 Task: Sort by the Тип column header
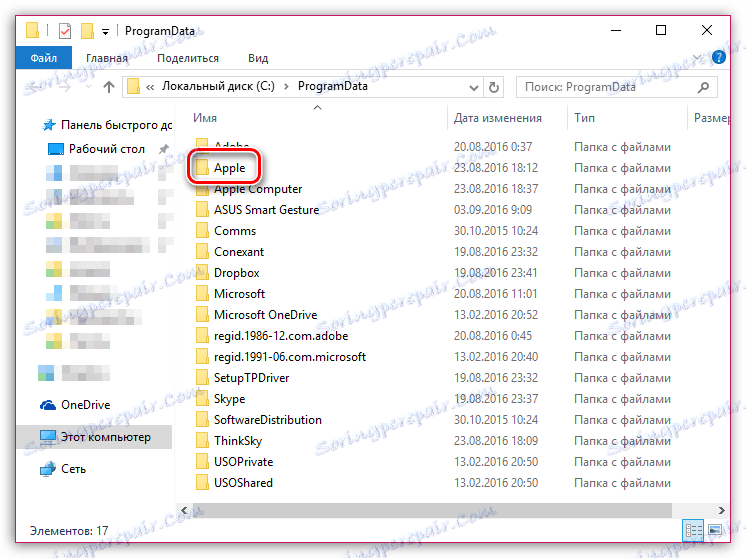tap(584, 118)
